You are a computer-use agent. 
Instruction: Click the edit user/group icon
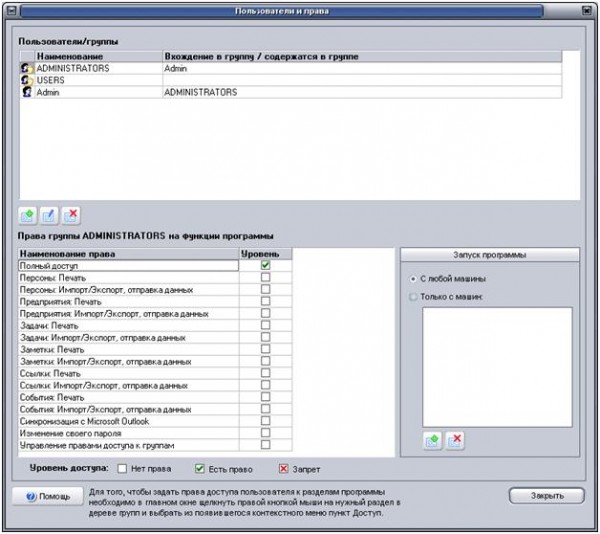pyautogui.click(x=49, y=216)
